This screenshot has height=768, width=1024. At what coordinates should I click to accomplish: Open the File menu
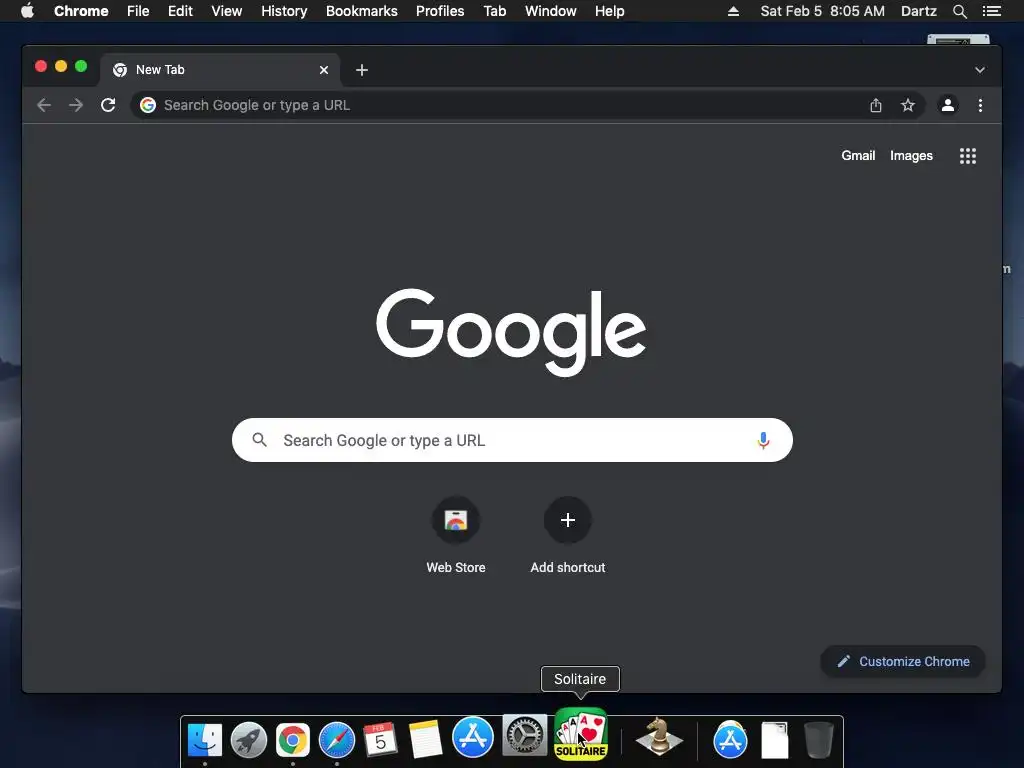point(138,11)
